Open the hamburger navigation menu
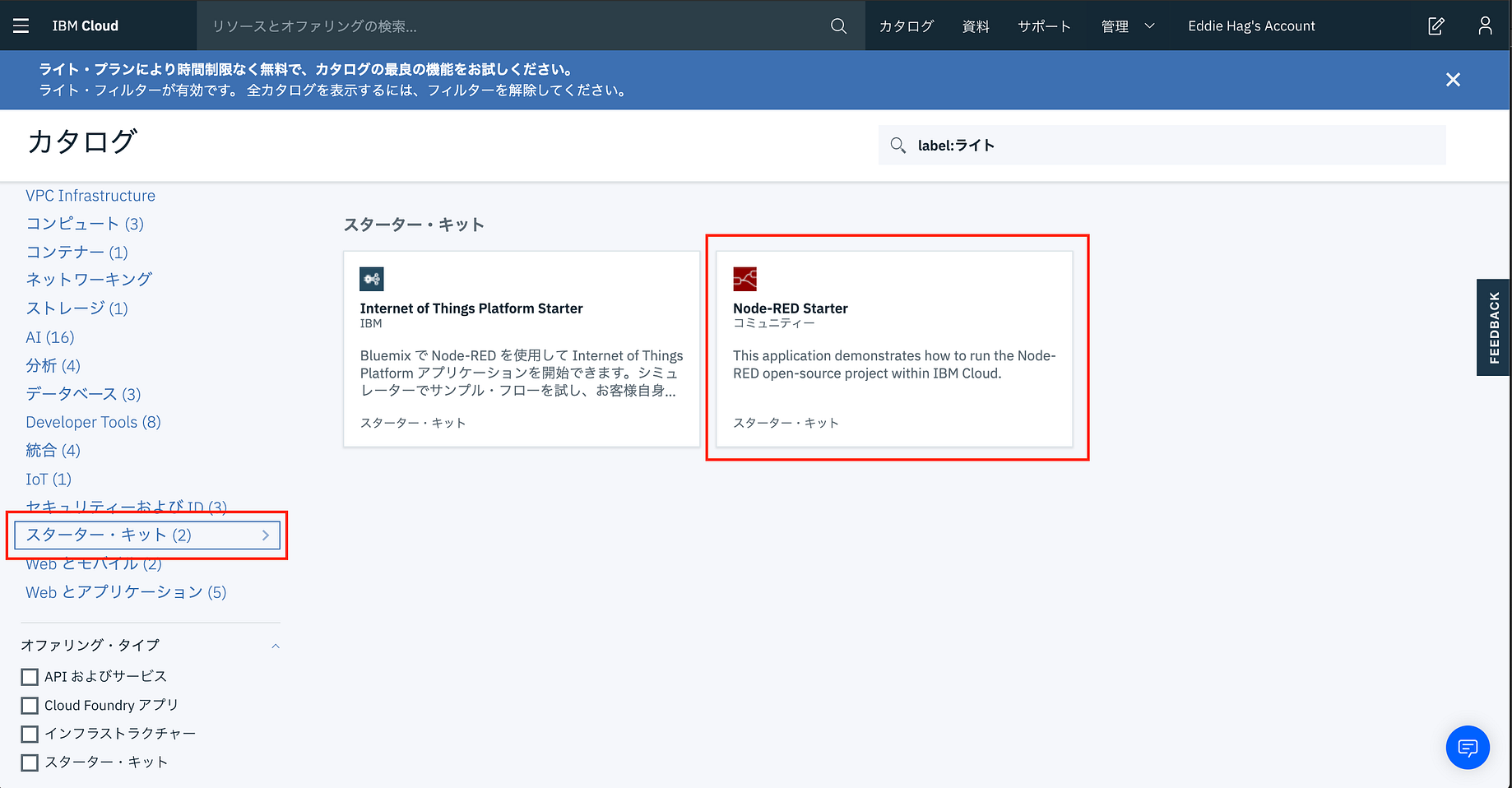 21,25
